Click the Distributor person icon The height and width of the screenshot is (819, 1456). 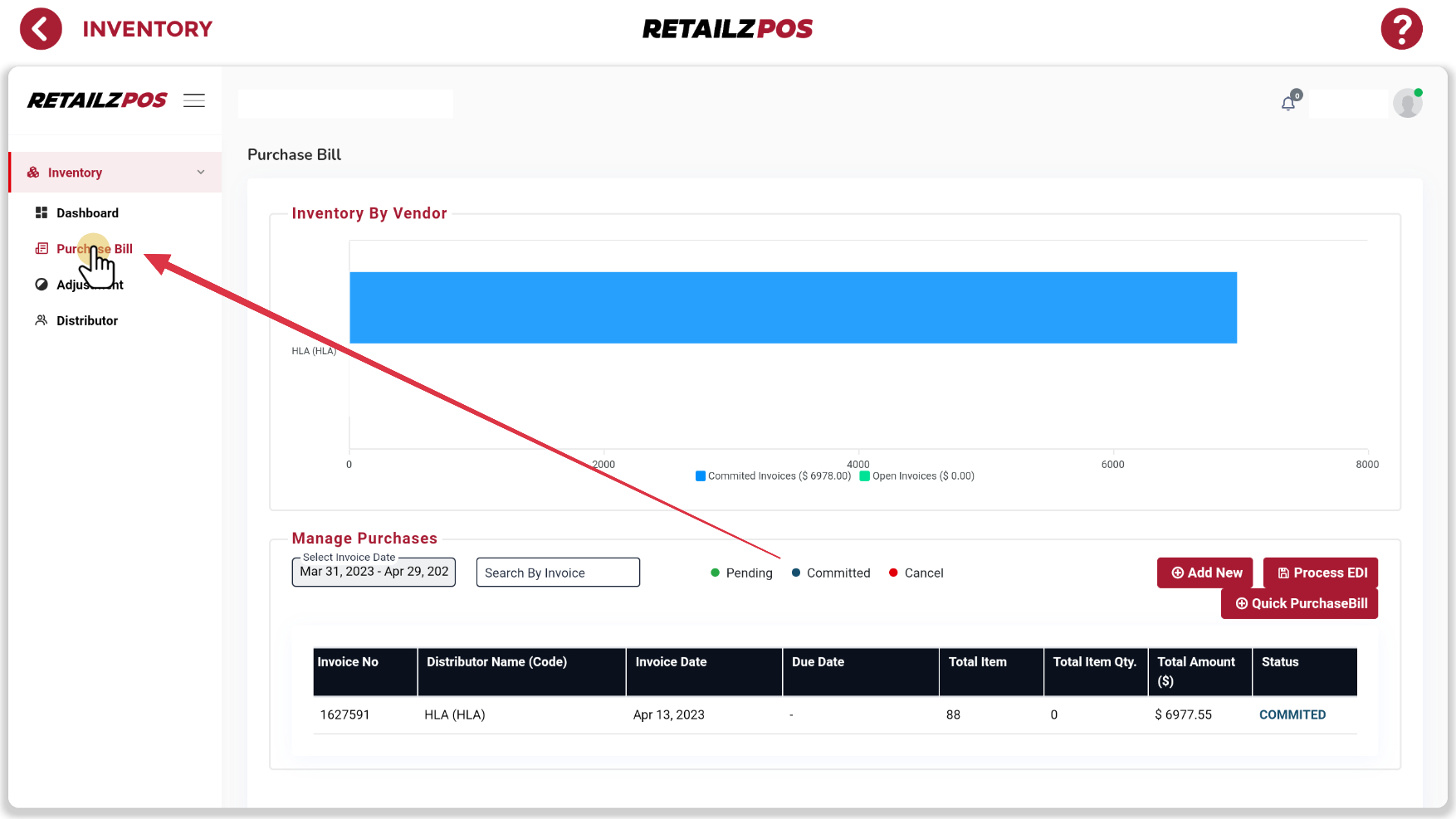[x=42, y=320]
